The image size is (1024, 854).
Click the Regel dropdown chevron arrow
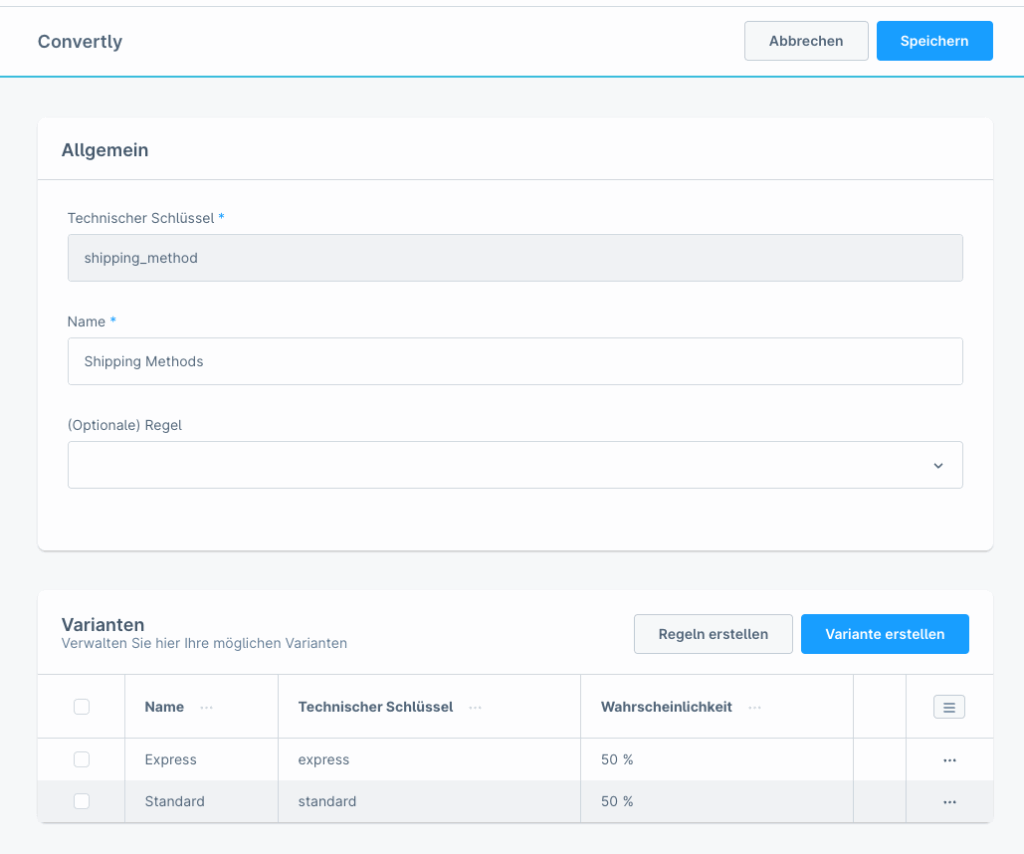click(938, 466)
